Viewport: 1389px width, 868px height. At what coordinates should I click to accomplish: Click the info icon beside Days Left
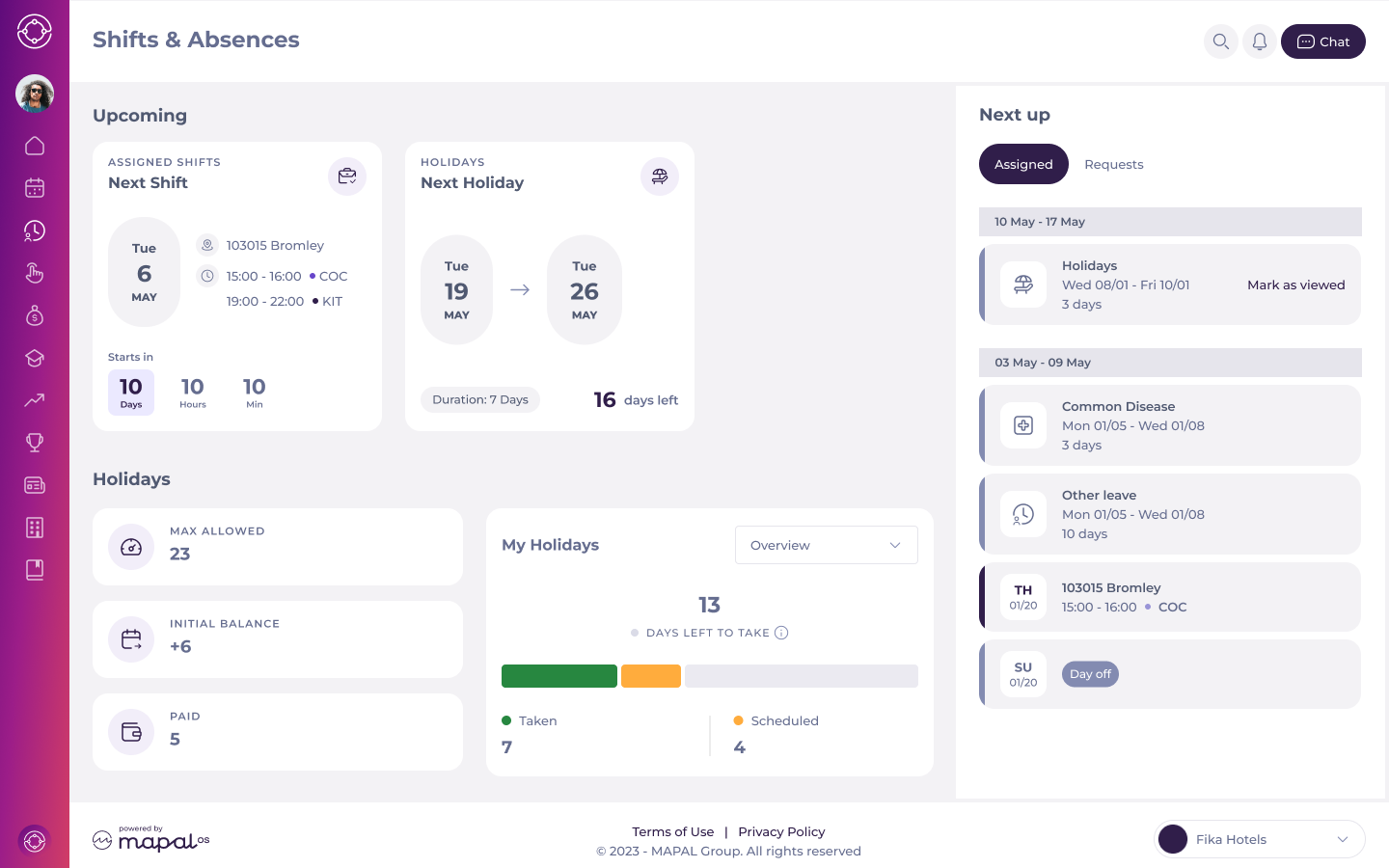pos(781,633)
